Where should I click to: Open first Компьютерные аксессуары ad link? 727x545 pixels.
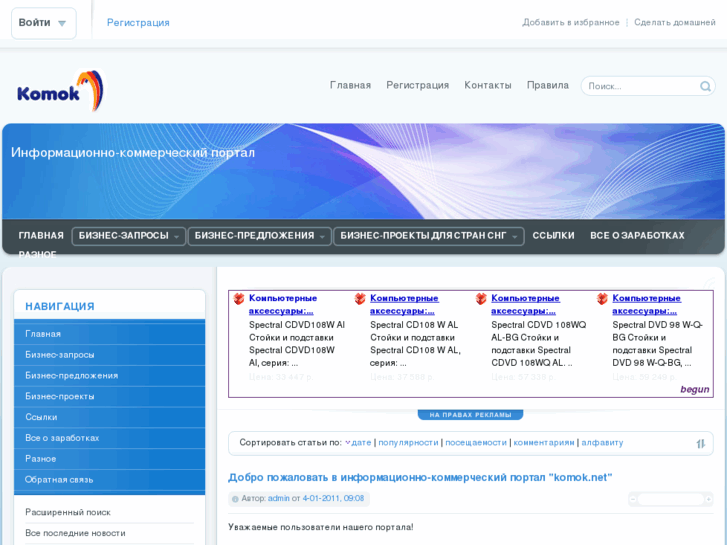282,305
